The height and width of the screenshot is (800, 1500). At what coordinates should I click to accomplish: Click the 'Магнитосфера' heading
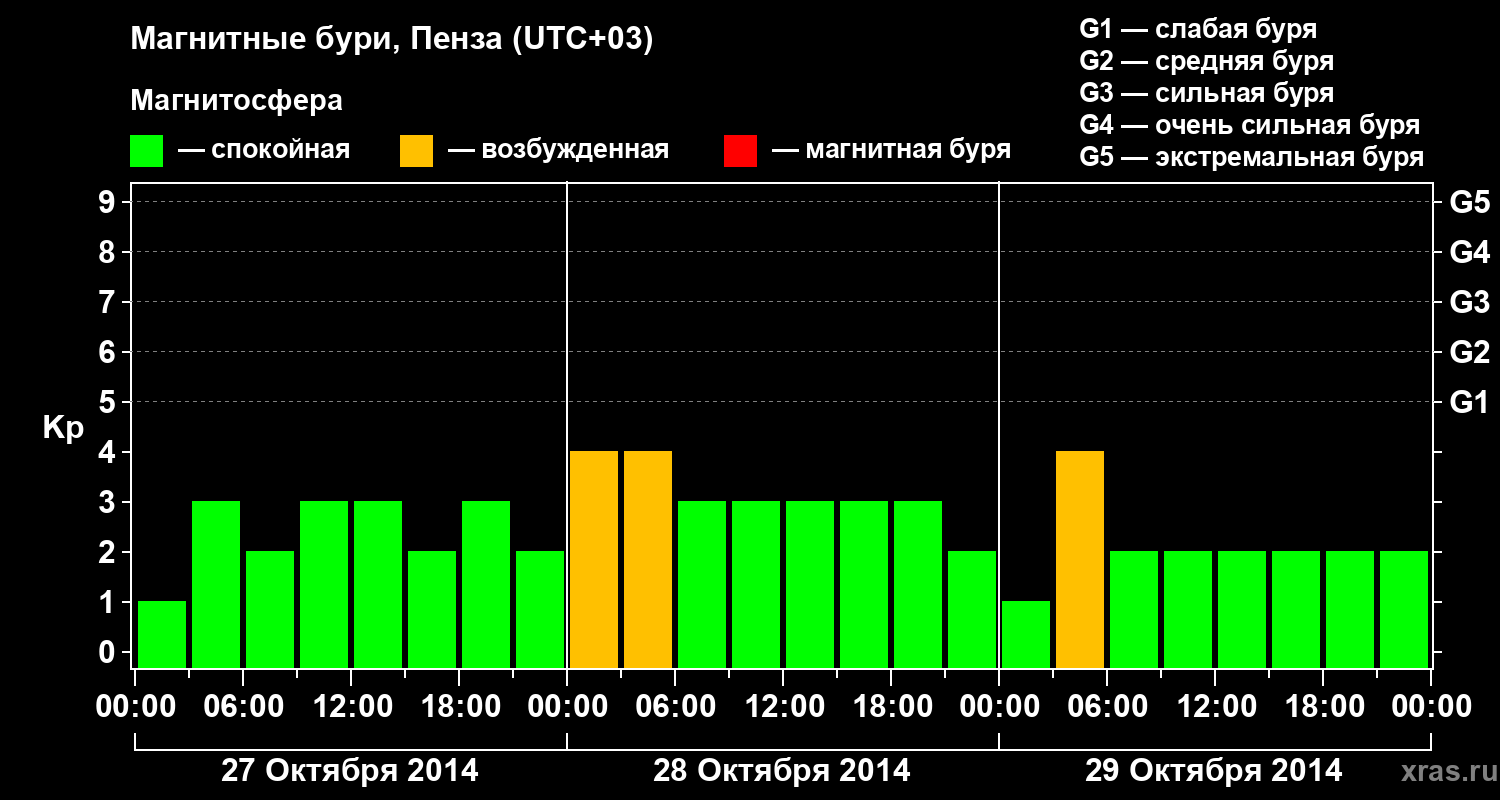click(236, 101)
